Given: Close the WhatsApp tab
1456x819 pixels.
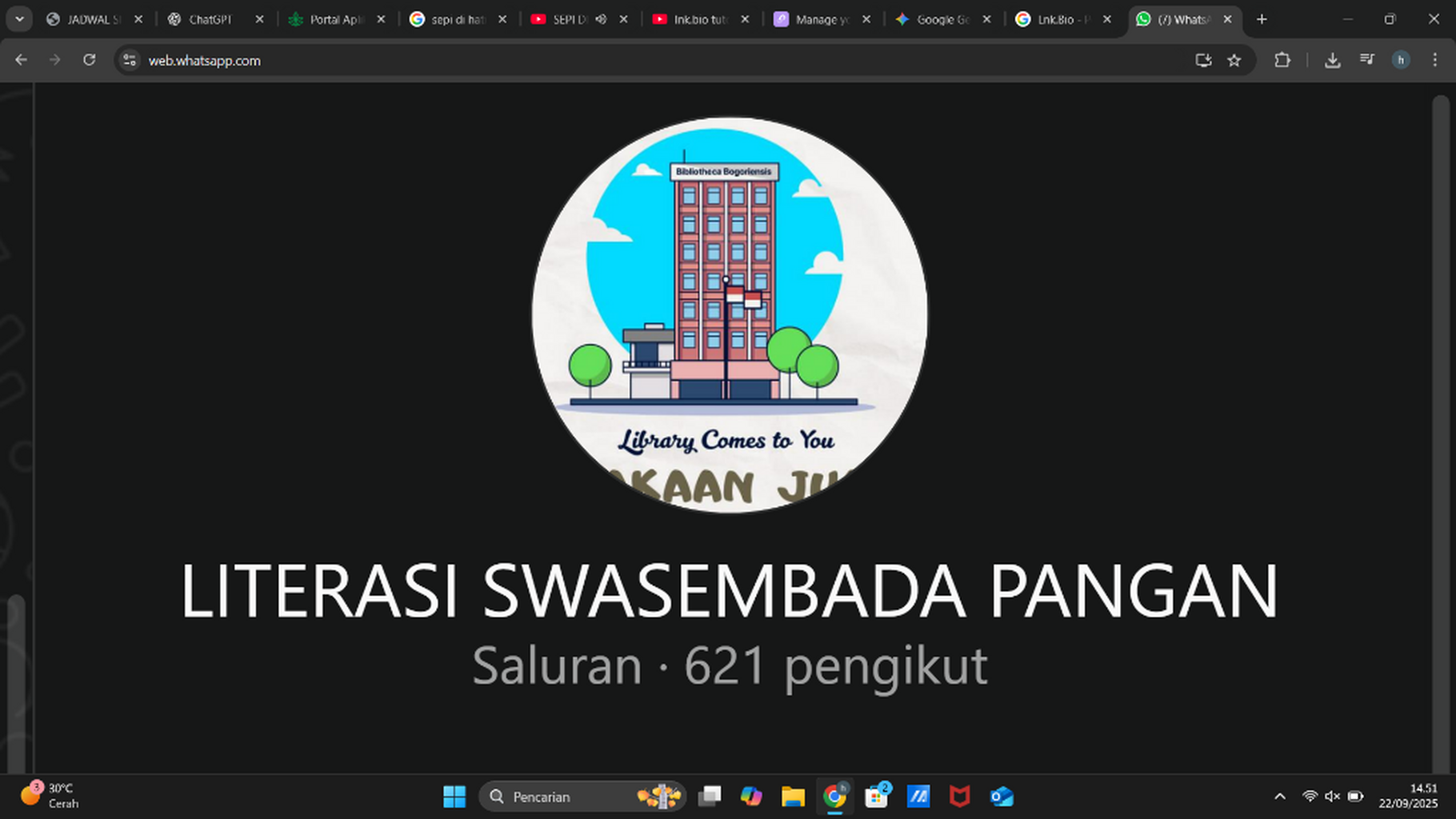Looking at the screenshot, I should point(1228,19).
